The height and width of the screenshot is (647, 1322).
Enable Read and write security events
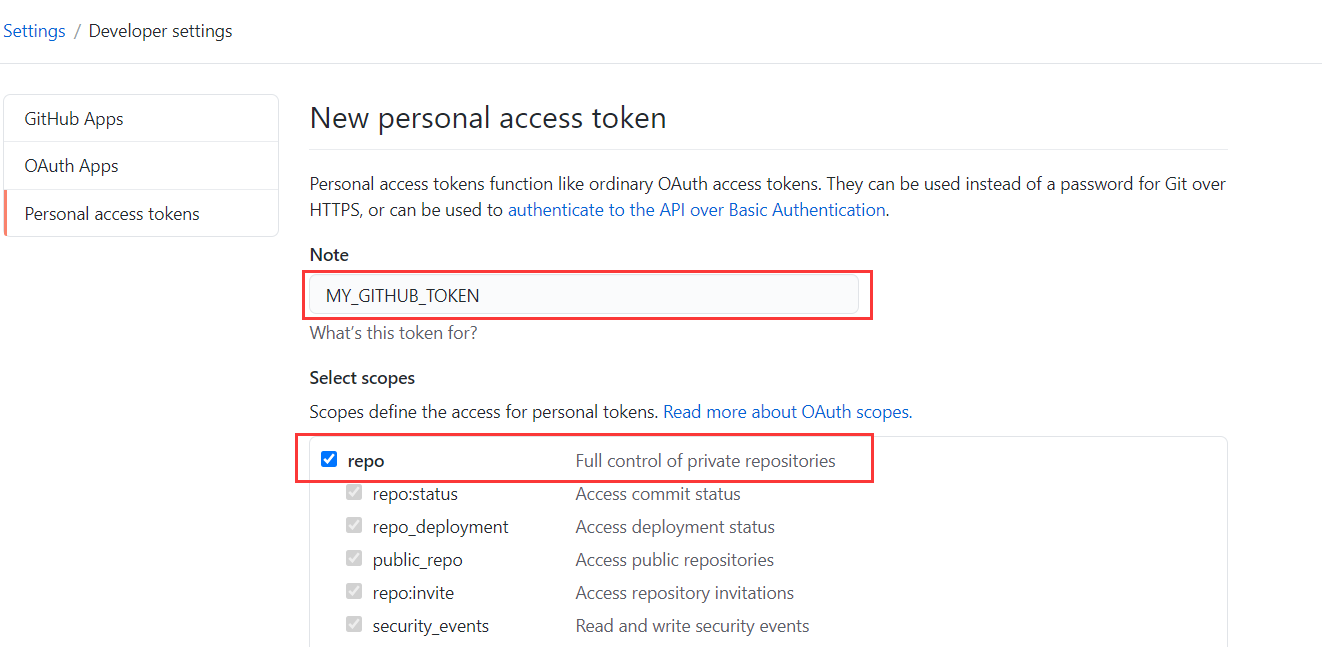(x=692, y=624)
